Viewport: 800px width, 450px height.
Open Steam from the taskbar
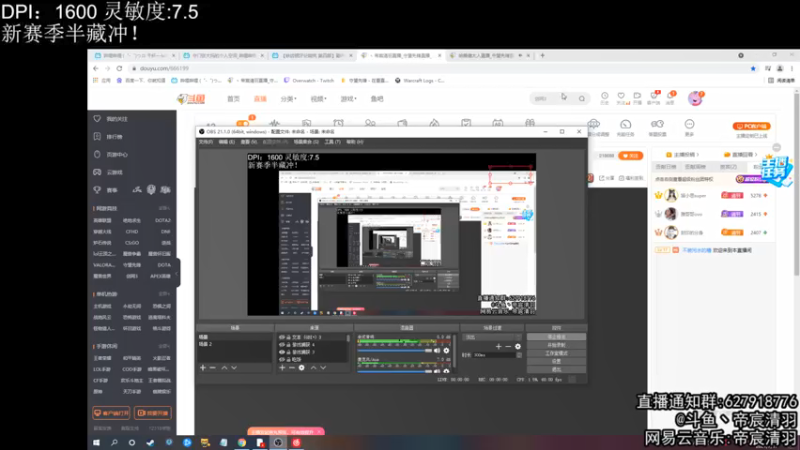[150, 442]
